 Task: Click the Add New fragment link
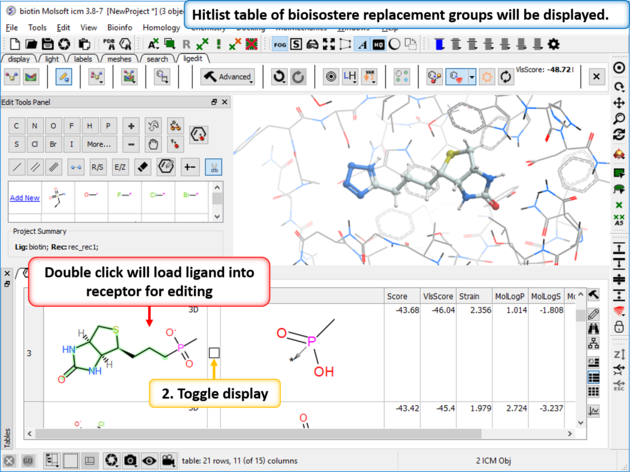pyautogui.click(x=25, y=198)
